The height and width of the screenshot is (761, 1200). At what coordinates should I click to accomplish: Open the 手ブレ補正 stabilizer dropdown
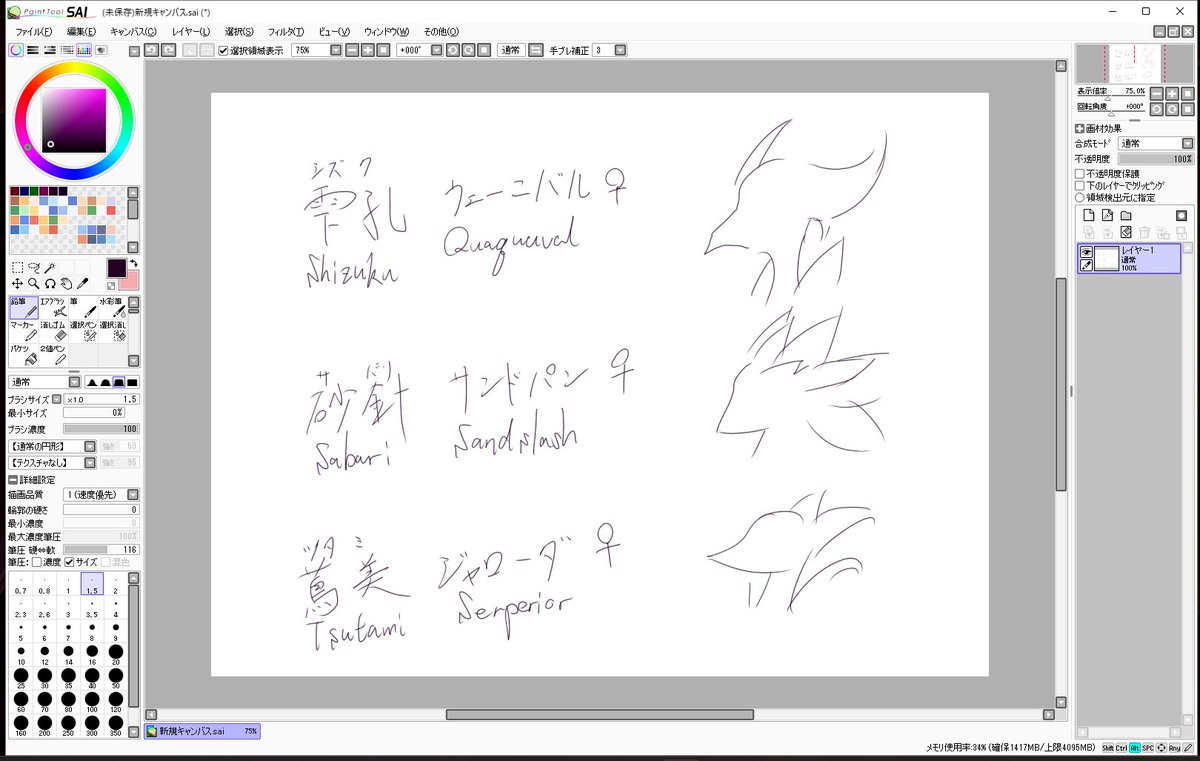621,50
